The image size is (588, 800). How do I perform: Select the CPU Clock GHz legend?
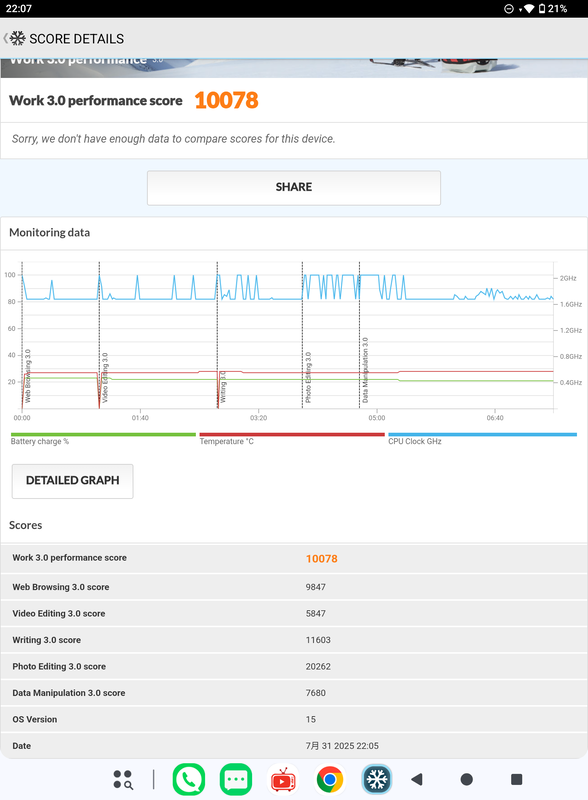click(x=482, y=439)
